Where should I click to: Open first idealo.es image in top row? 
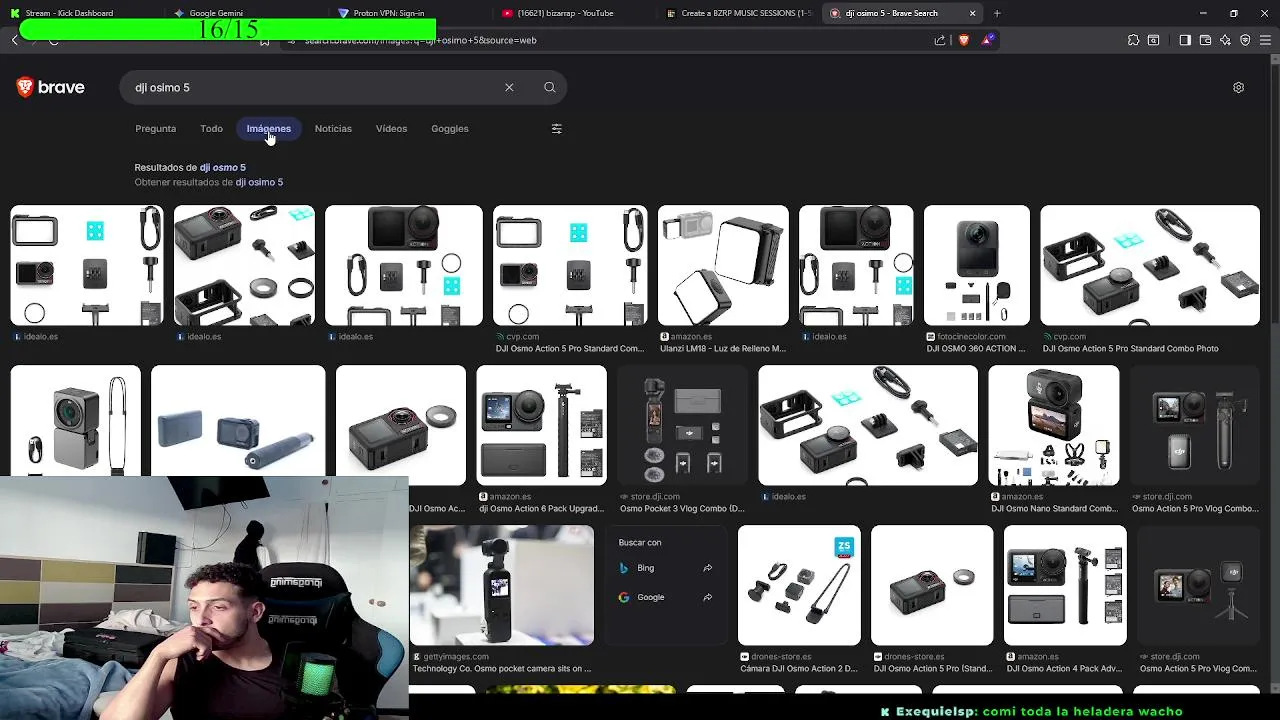point(87,265)
